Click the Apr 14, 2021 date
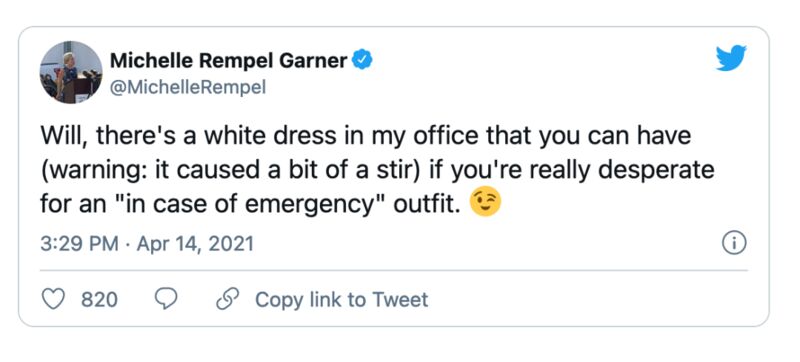This screenshot has width=800, height=362. pos(195,244)
